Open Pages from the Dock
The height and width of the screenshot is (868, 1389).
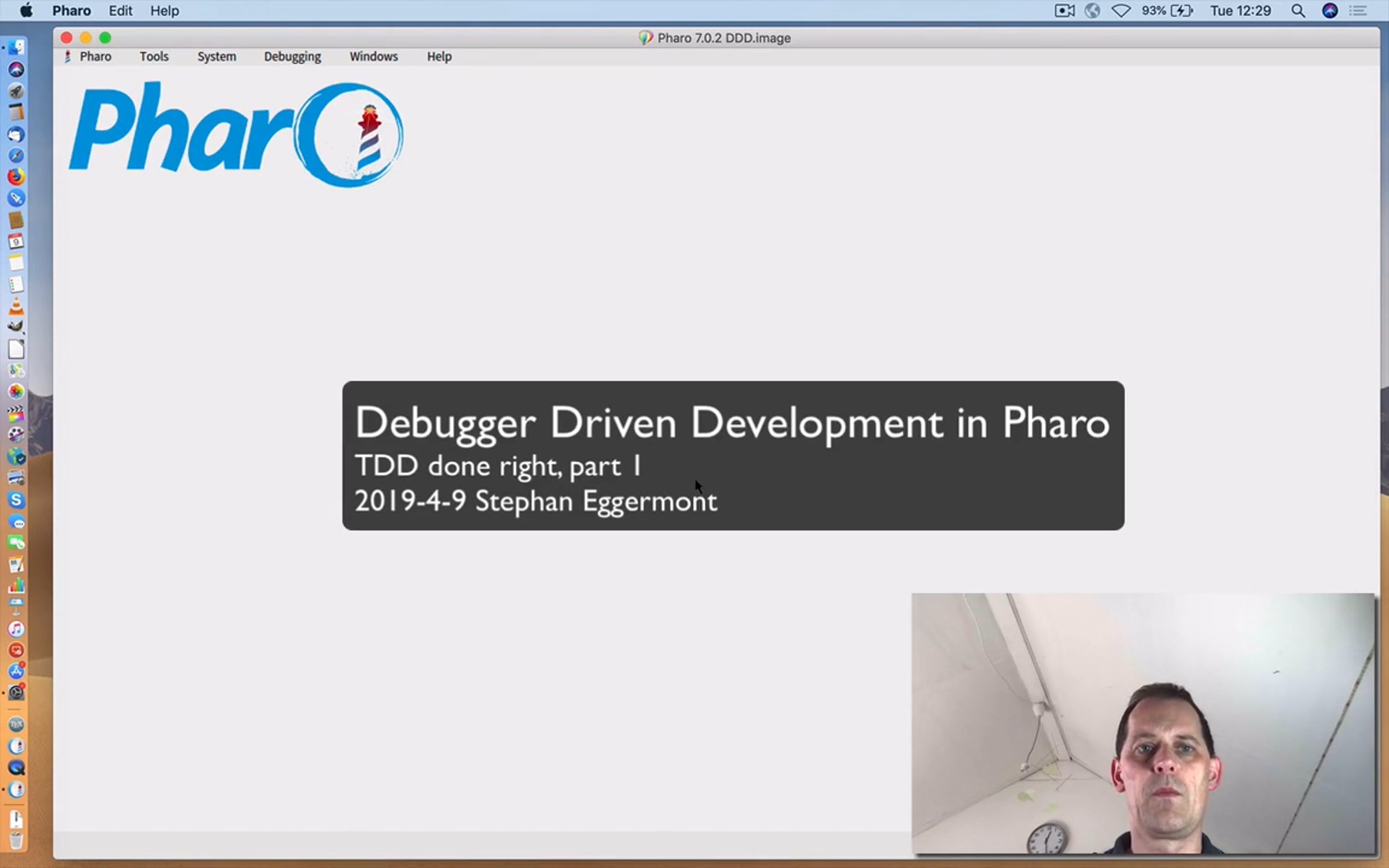point(16,565)
